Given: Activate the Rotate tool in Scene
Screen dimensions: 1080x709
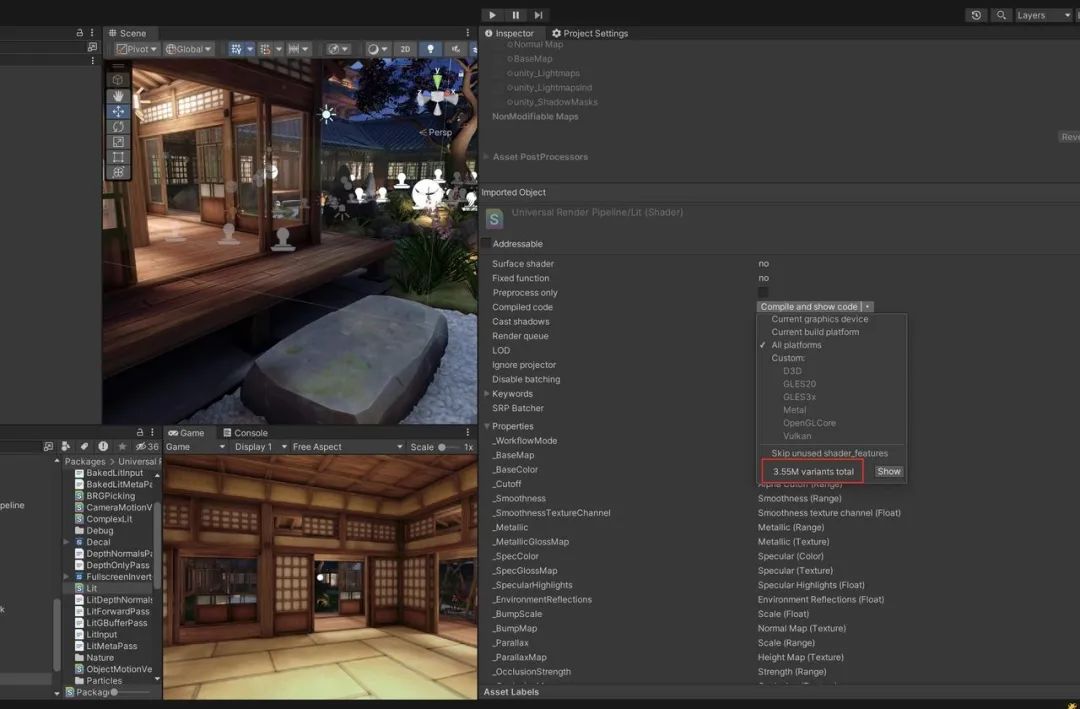Looking at the screenshot, I should [x=118, y=126].
